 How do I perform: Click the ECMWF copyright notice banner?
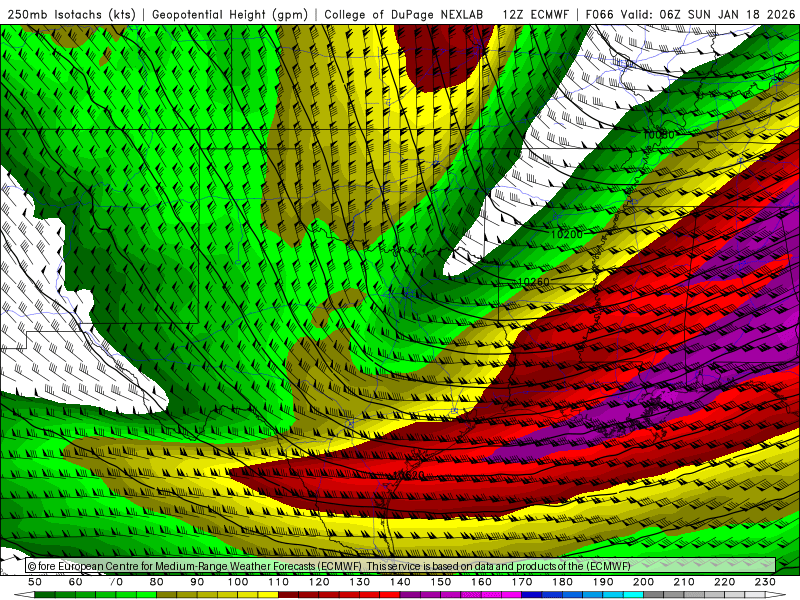(401, 566)
